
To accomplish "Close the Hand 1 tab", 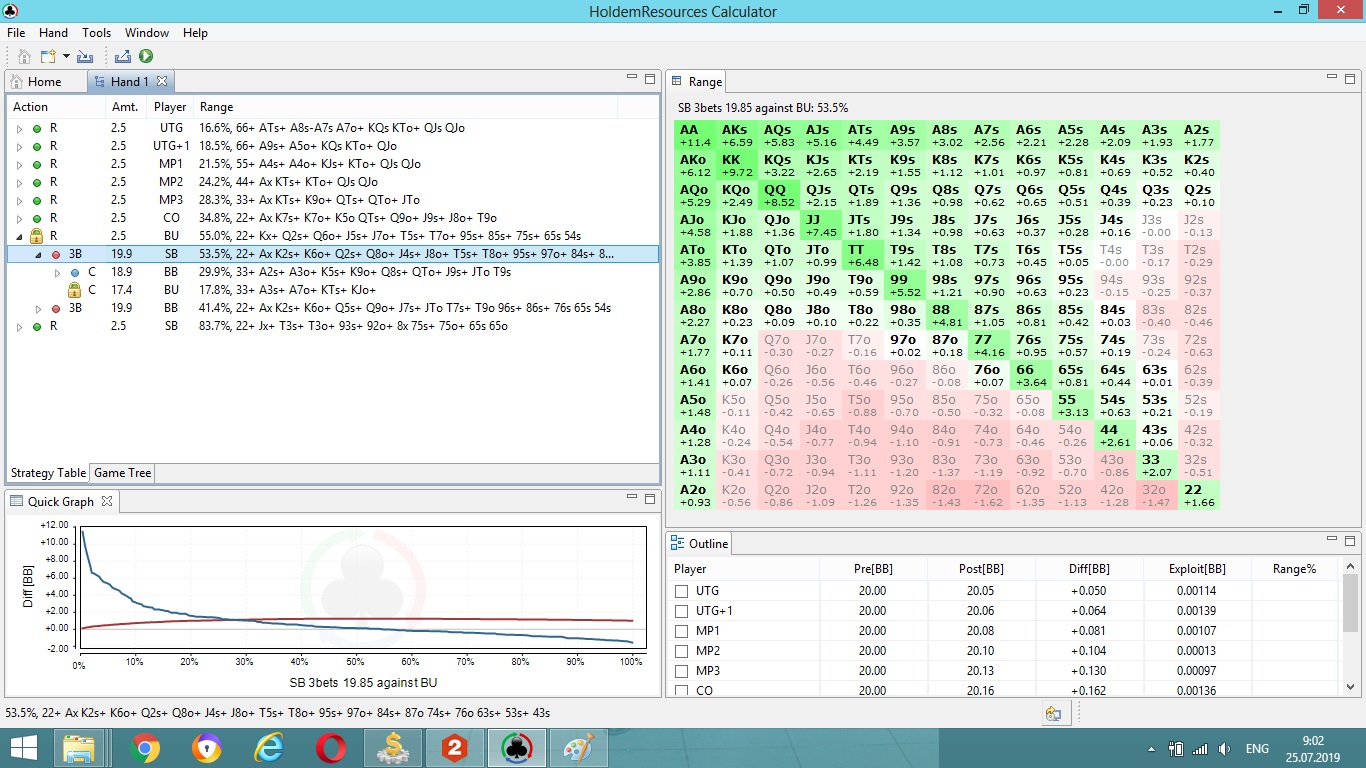I will (x=162, y=81).
